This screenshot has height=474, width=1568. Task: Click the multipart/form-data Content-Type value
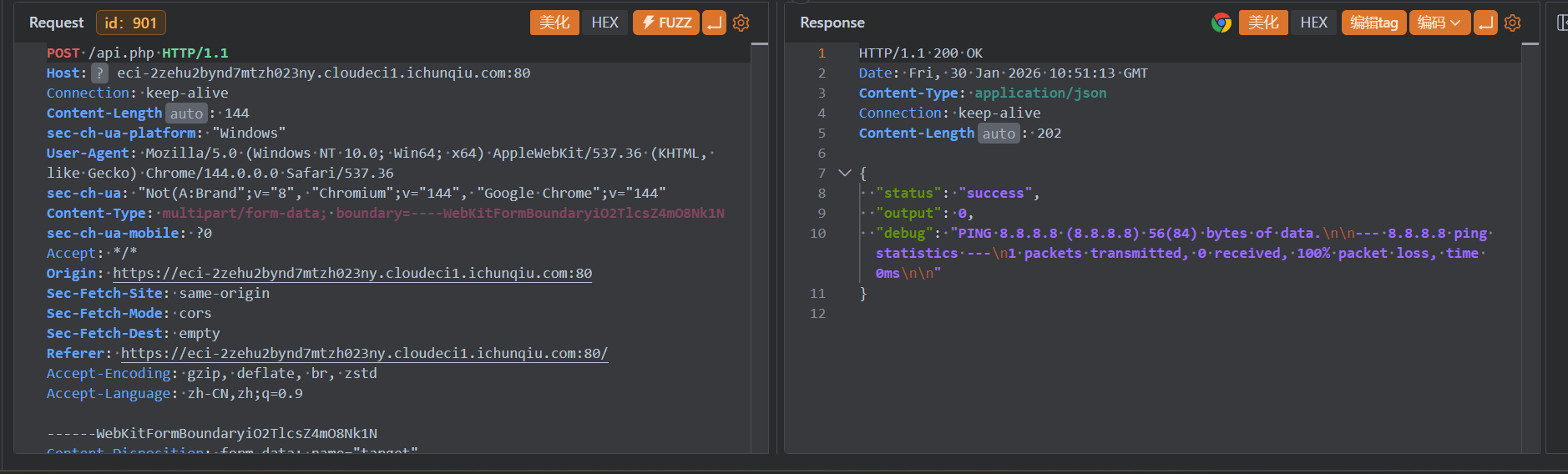pos(443,214)
